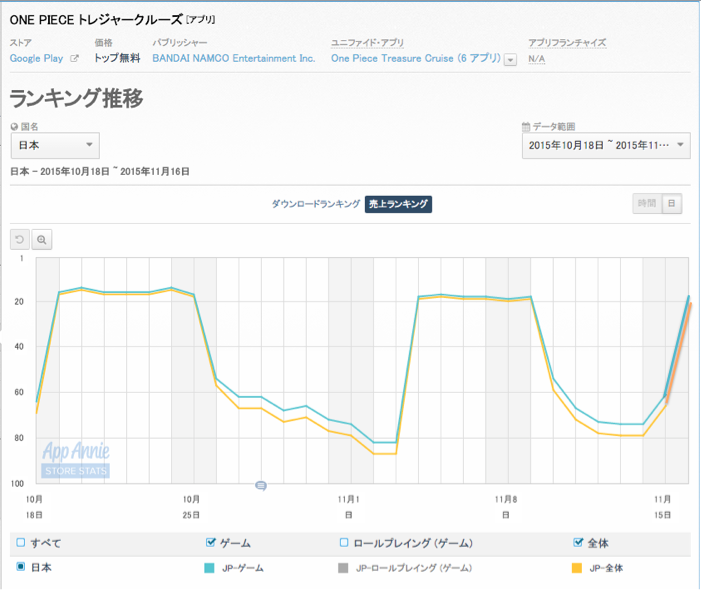Enable the ロールプレイング (ゲーム) checkbox
This screenshot has height=590, width=701.
pos(344,543)
